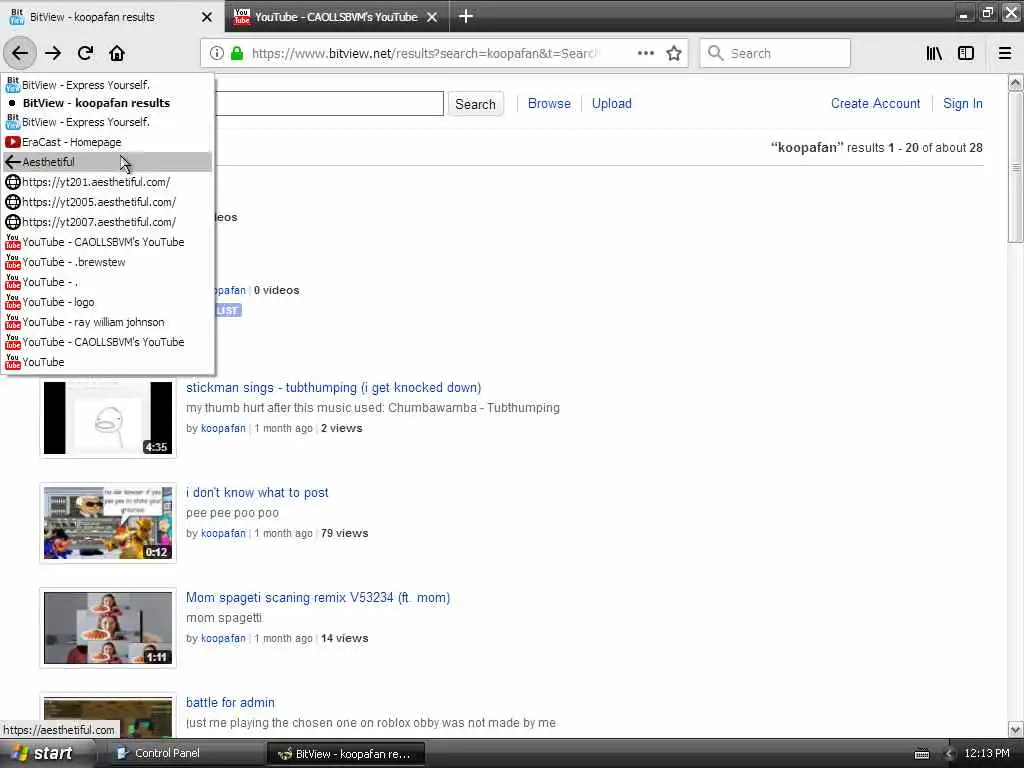Show site information via the info icon
1024x768 pixels.
(x=217, y=53)
